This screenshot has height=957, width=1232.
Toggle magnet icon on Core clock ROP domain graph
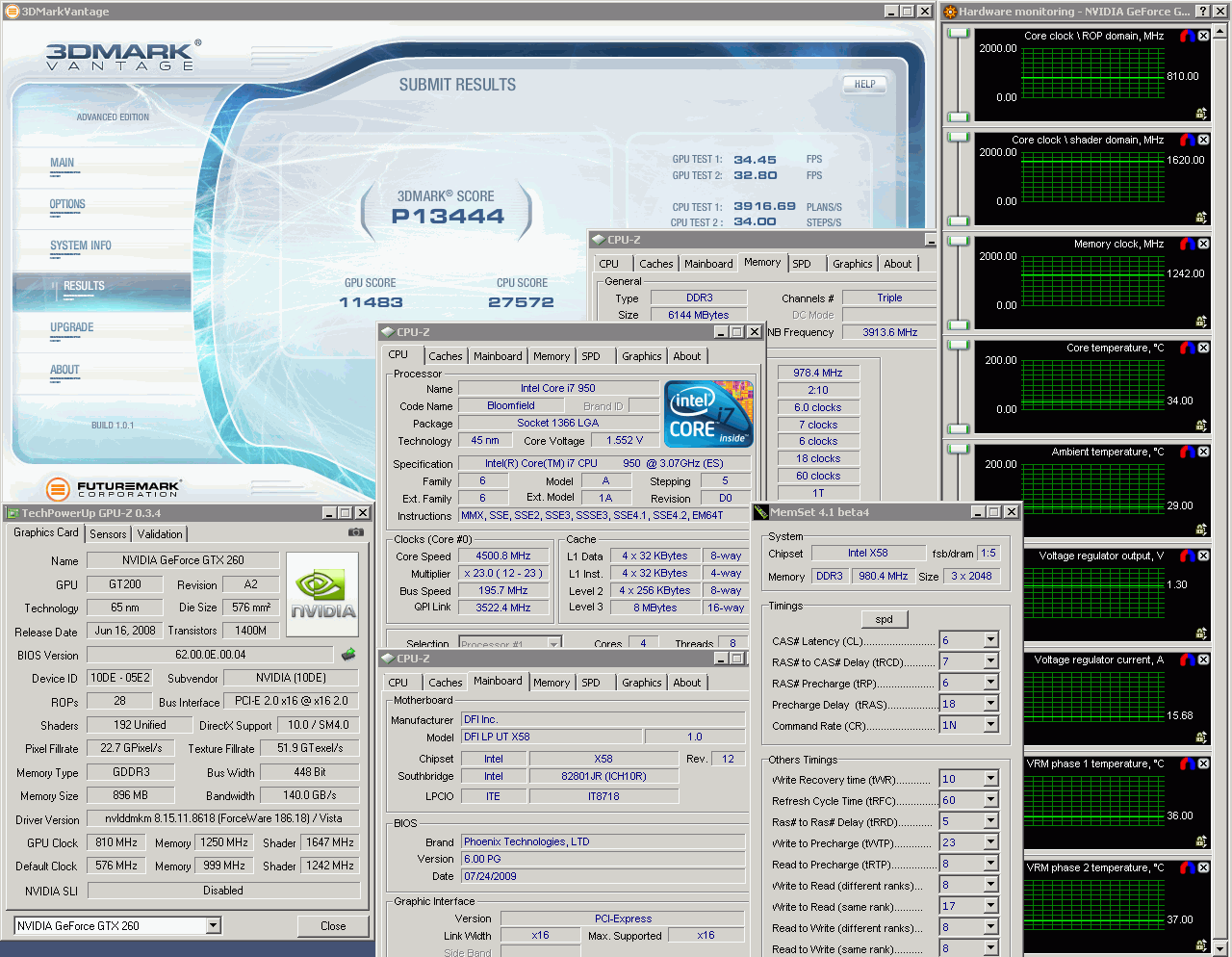tap(1187, 36)
